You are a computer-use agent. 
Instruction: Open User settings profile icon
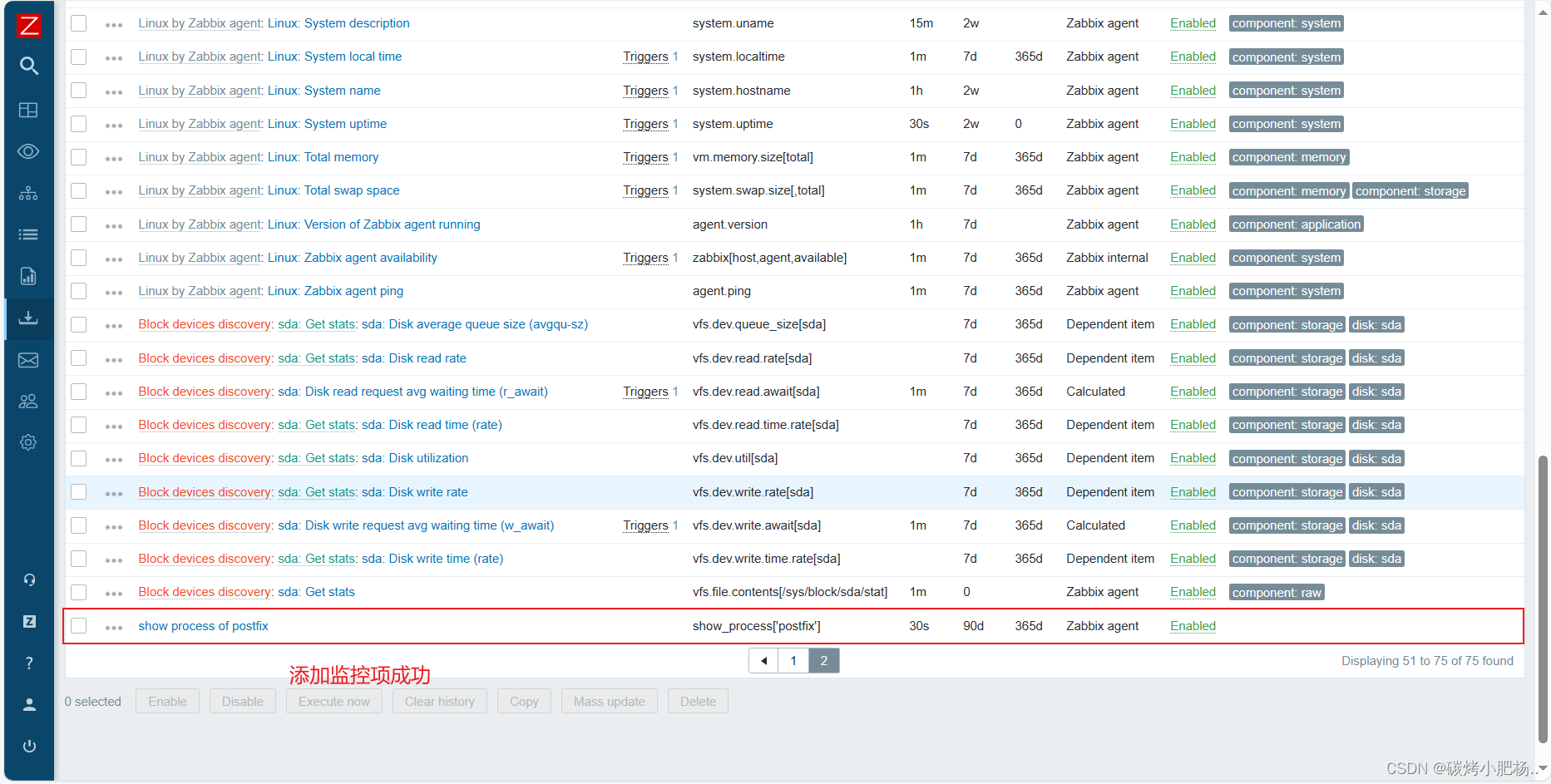click(29, 704)
